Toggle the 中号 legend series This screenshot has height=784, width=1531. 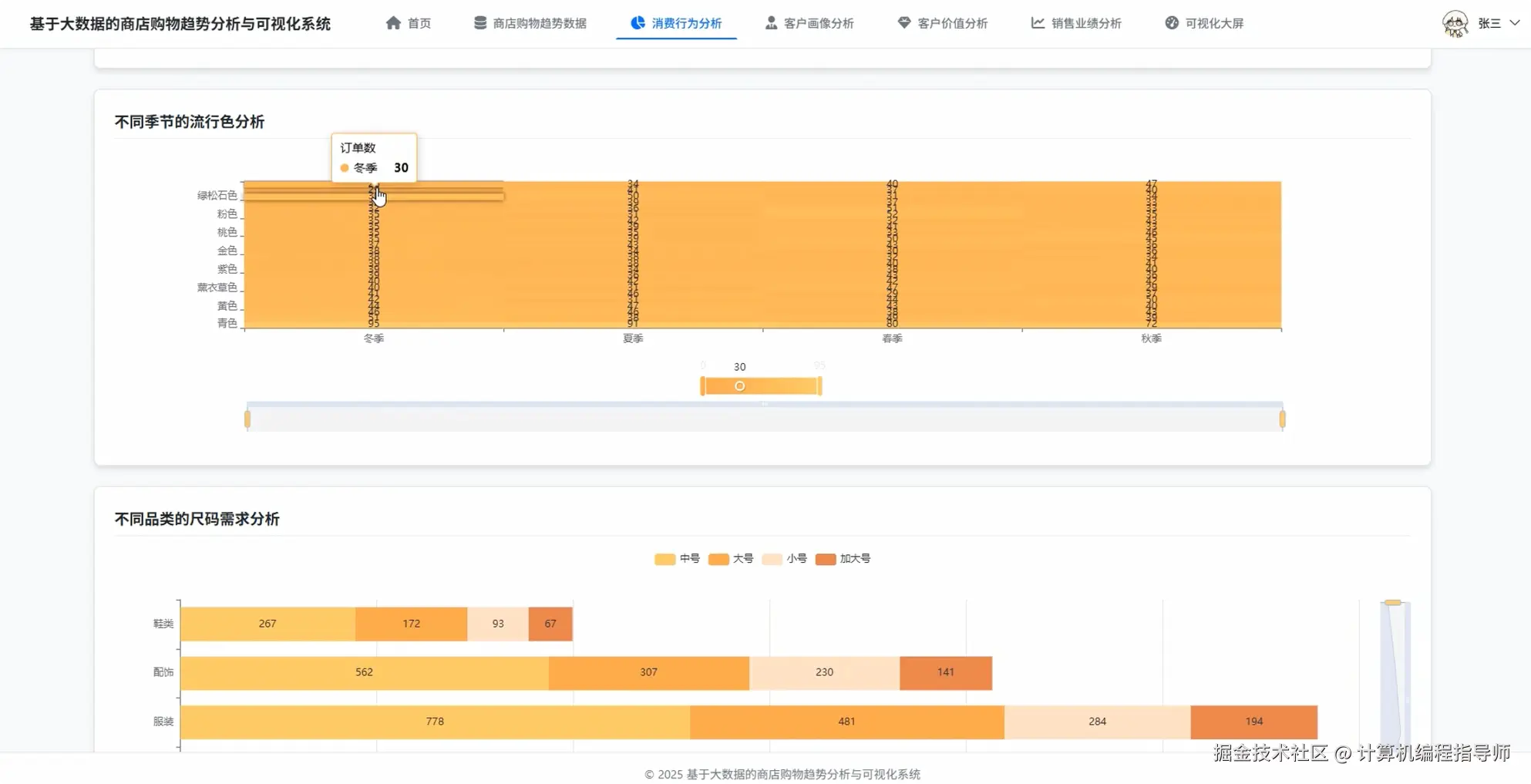(x=677, y=559)
